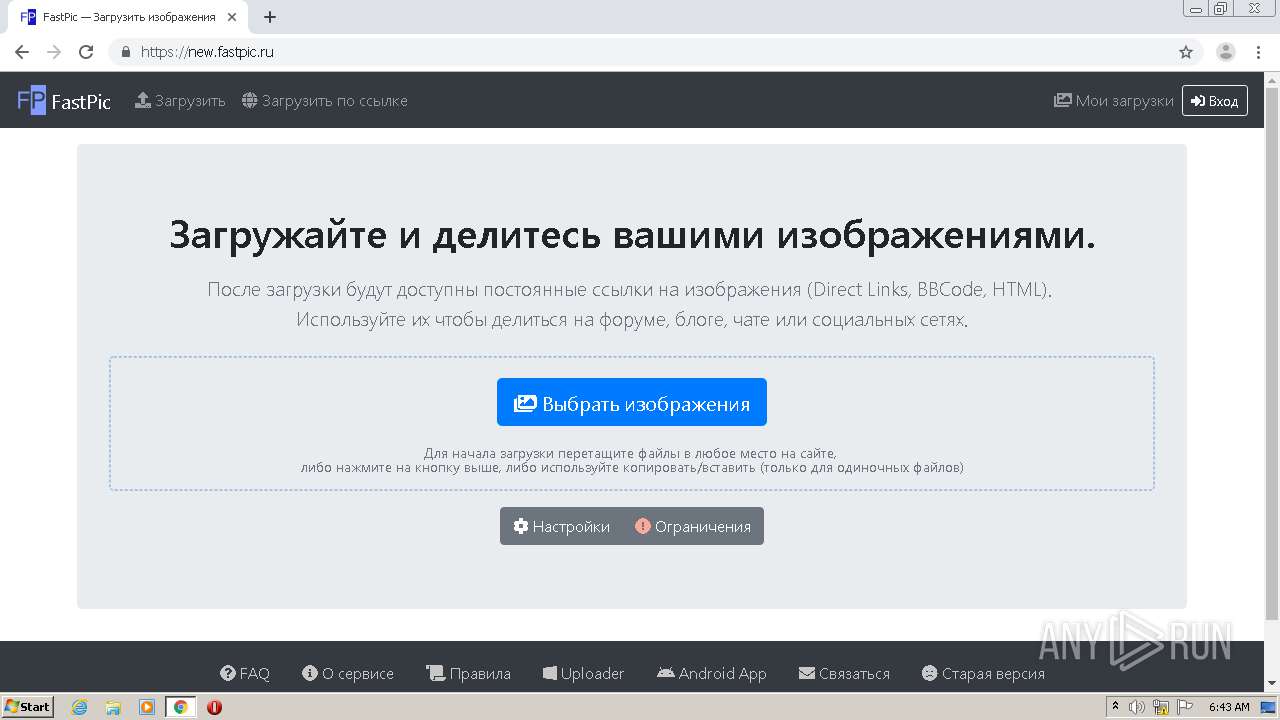
Task: Open volume control tray icon
Action: 1137,707
